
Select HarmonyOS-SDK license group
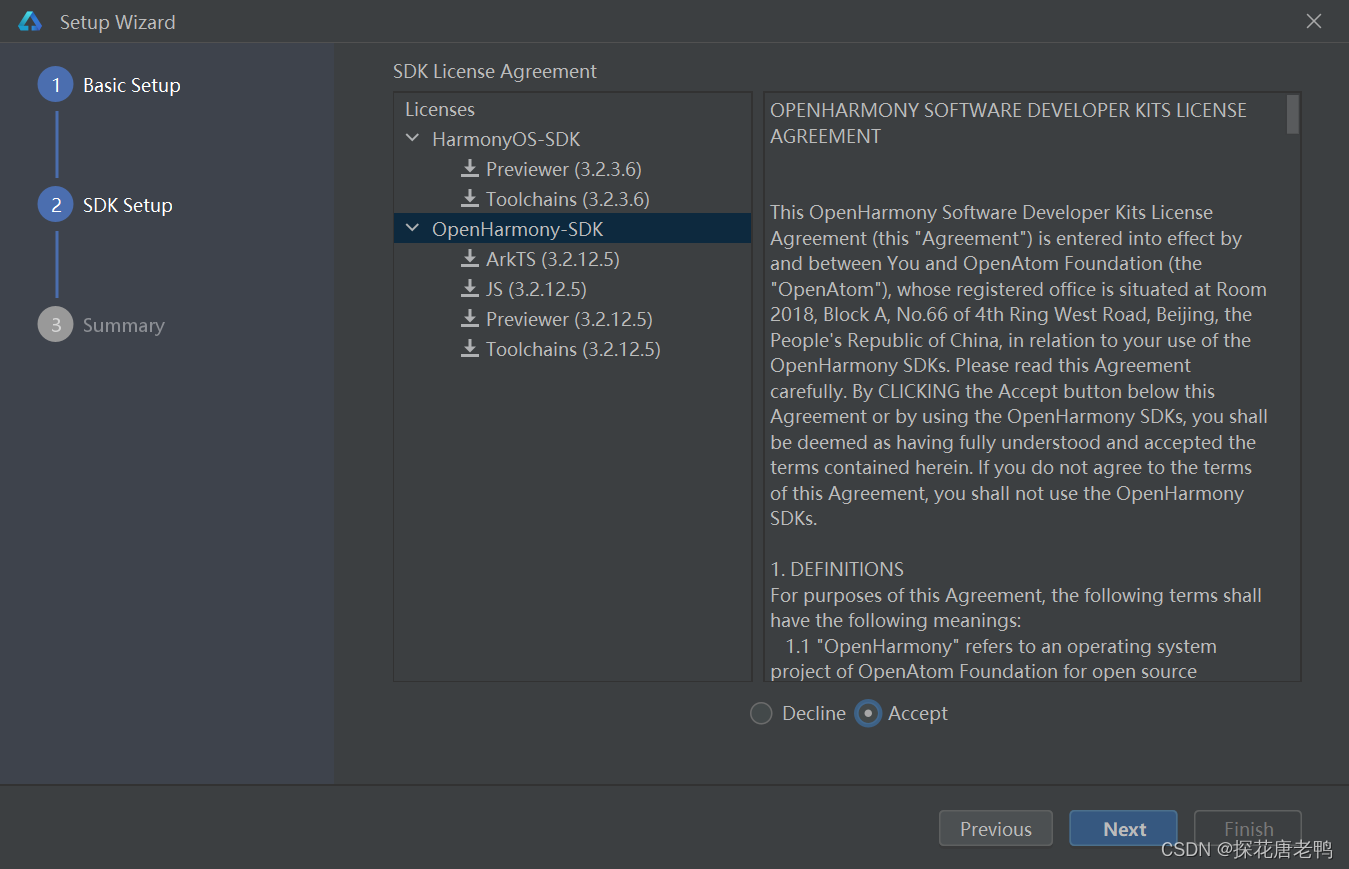click(506, 139)
